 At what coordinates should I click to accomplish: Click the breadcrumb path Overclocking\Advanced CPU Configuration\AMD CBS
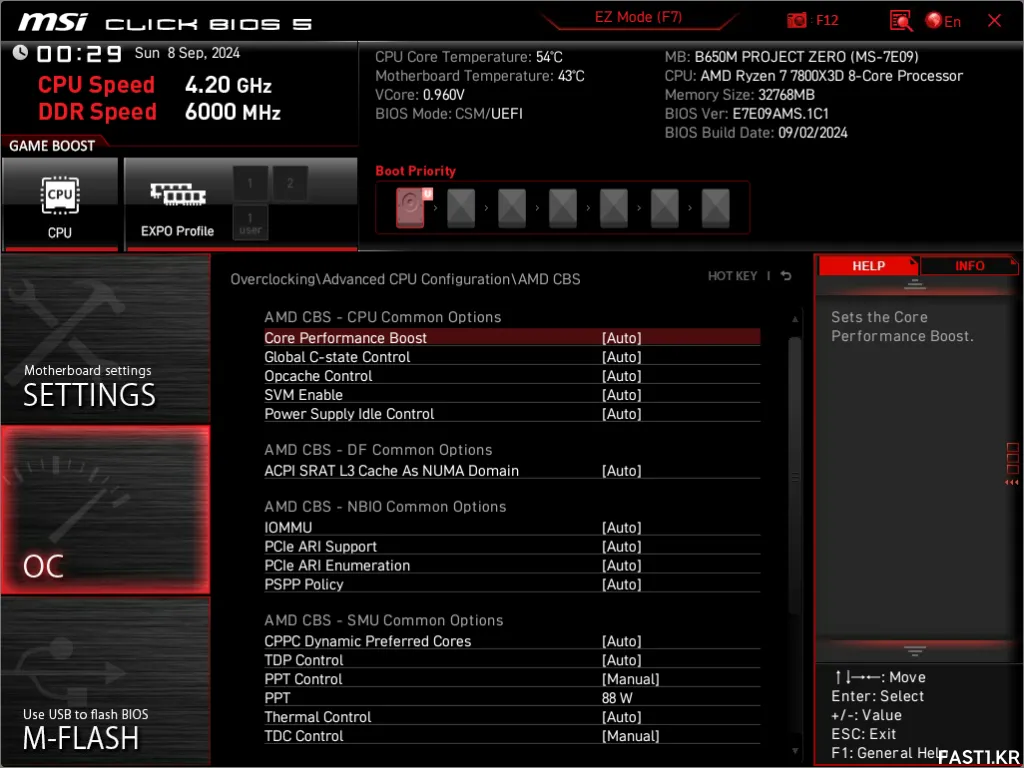pos(405,279)
